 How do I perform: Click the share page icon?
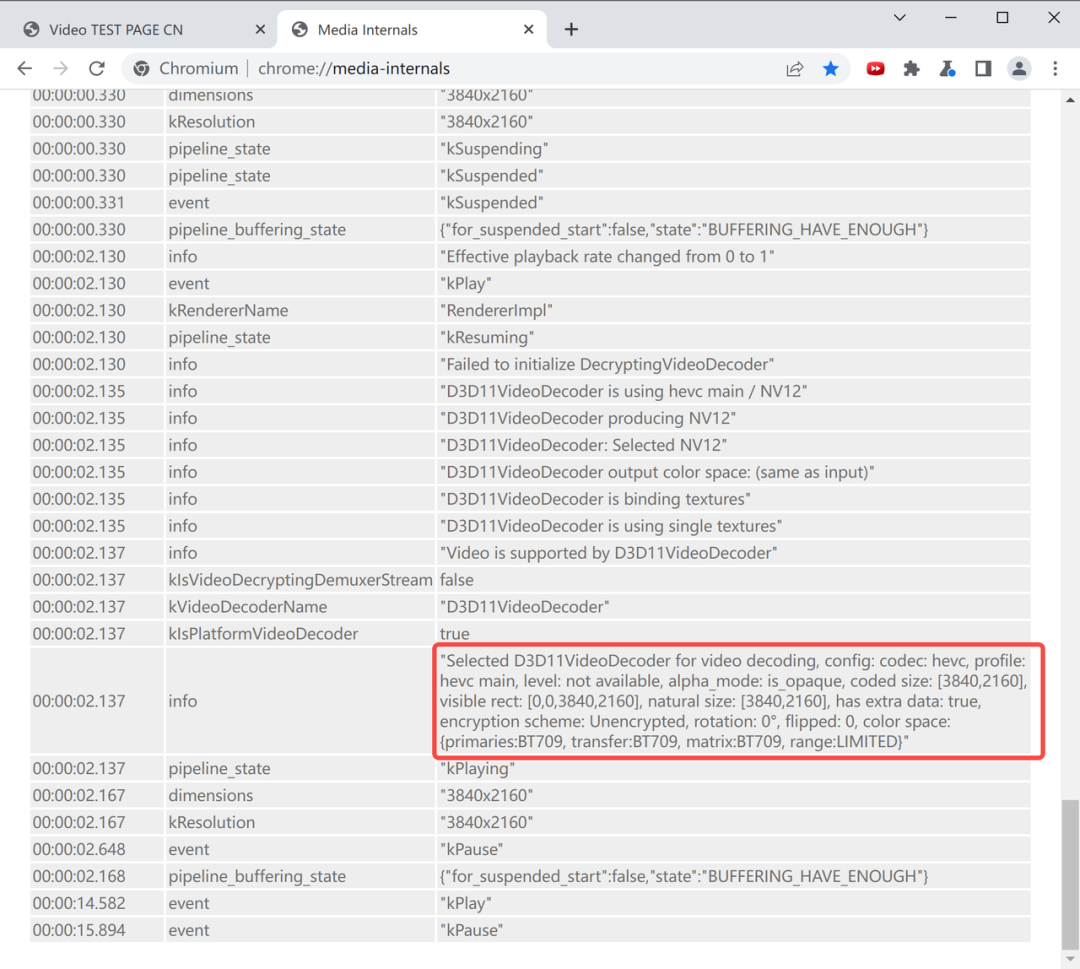tap(795, 69)
